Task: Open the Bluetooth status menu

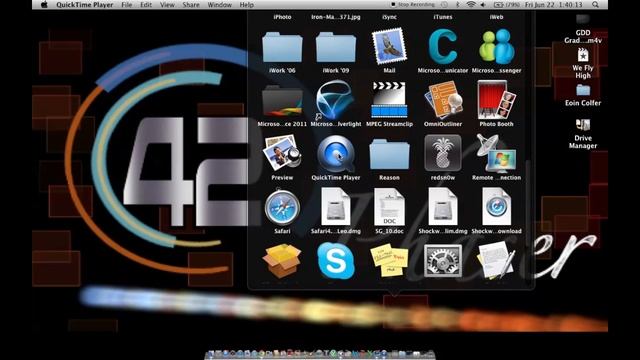Action: [457, 5]
